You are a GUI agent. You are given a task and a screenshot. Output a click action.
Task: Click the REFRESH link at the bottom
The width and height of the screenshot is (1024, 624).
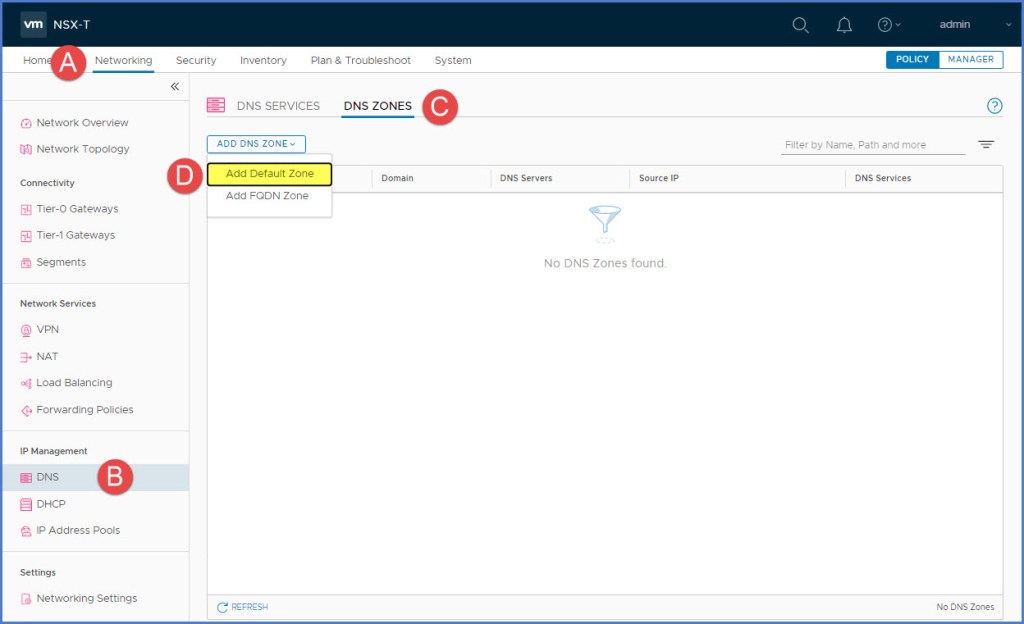tap(243, 606)
